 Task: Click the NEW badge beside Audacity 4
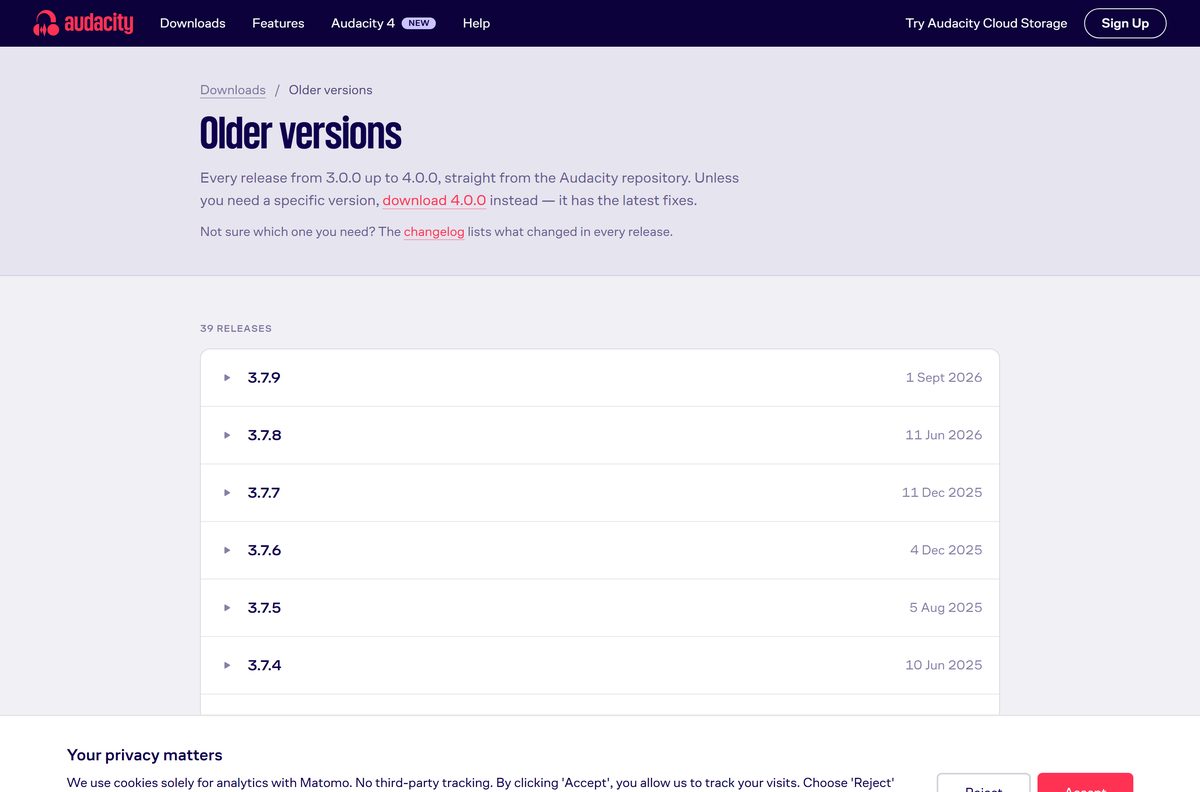tap(419, 23)
